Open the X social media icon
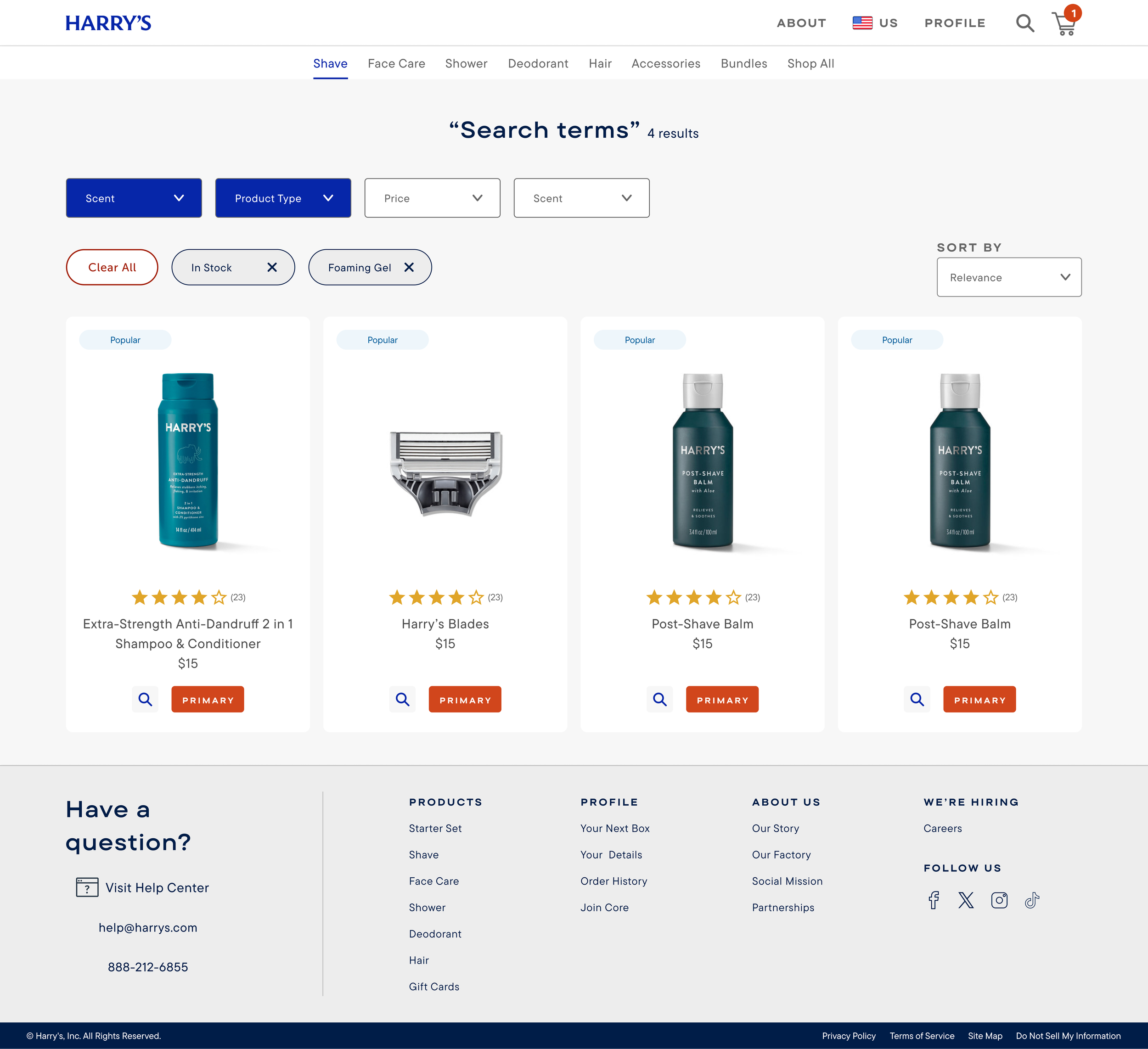 tap(966, 900)
